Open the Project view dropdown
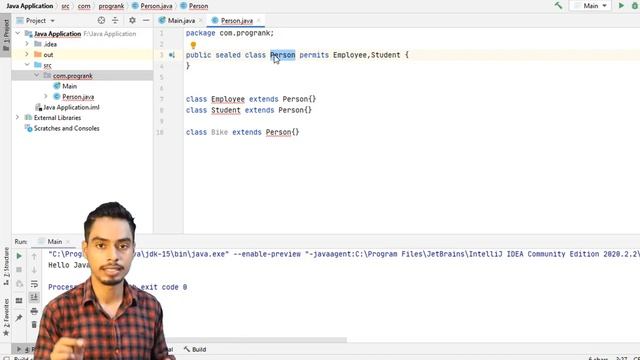 tap(52, 21)
